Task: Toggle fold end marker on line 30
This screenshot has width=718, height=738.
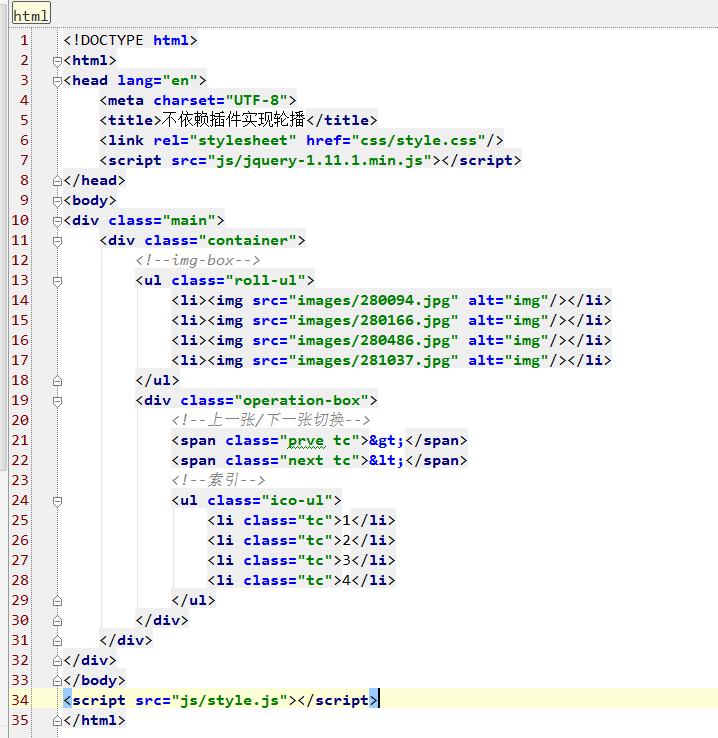Action: [57, 621]
